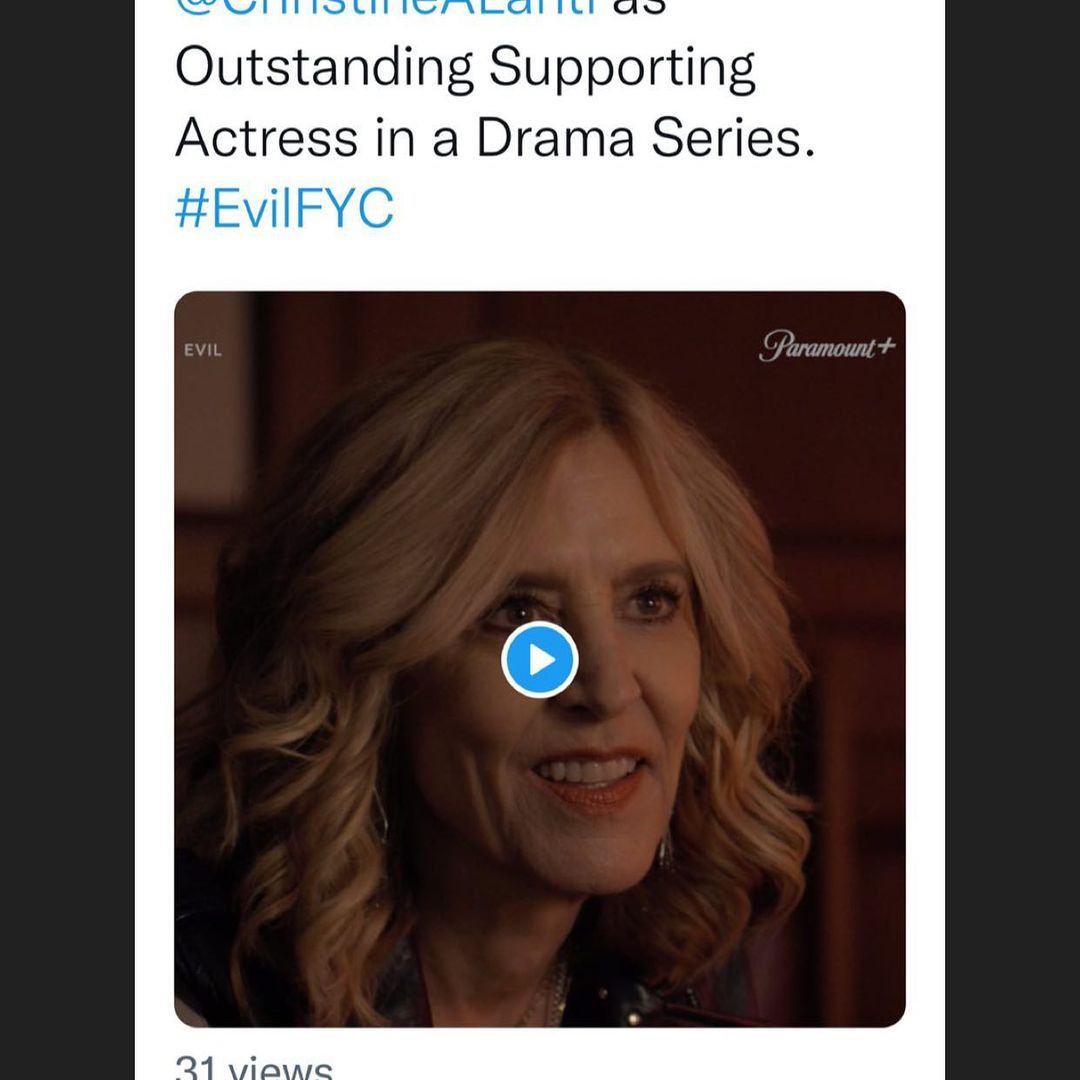Click the word "Actress" in the tweet
Image resolution: width=1080 pixels, height=1080 pixels.
point(265,138)
